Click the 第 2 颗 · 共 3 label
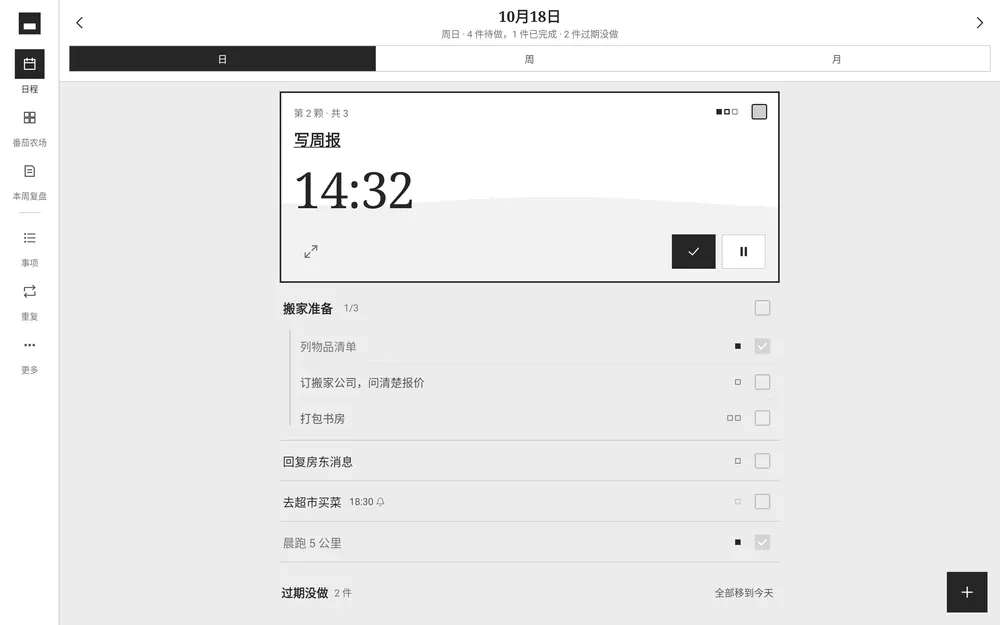The image size is (1000, 625). pos(321,114)
